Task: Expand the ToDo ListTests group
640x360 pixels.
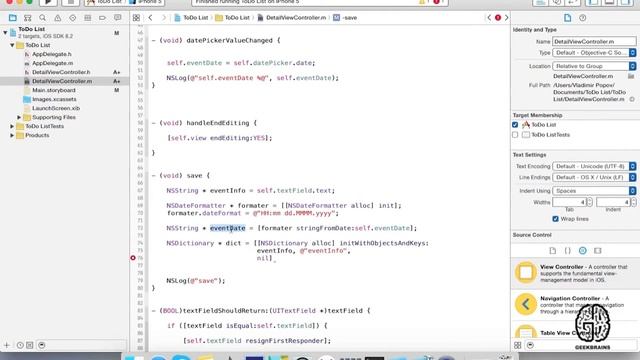Action: pos(12,127)
